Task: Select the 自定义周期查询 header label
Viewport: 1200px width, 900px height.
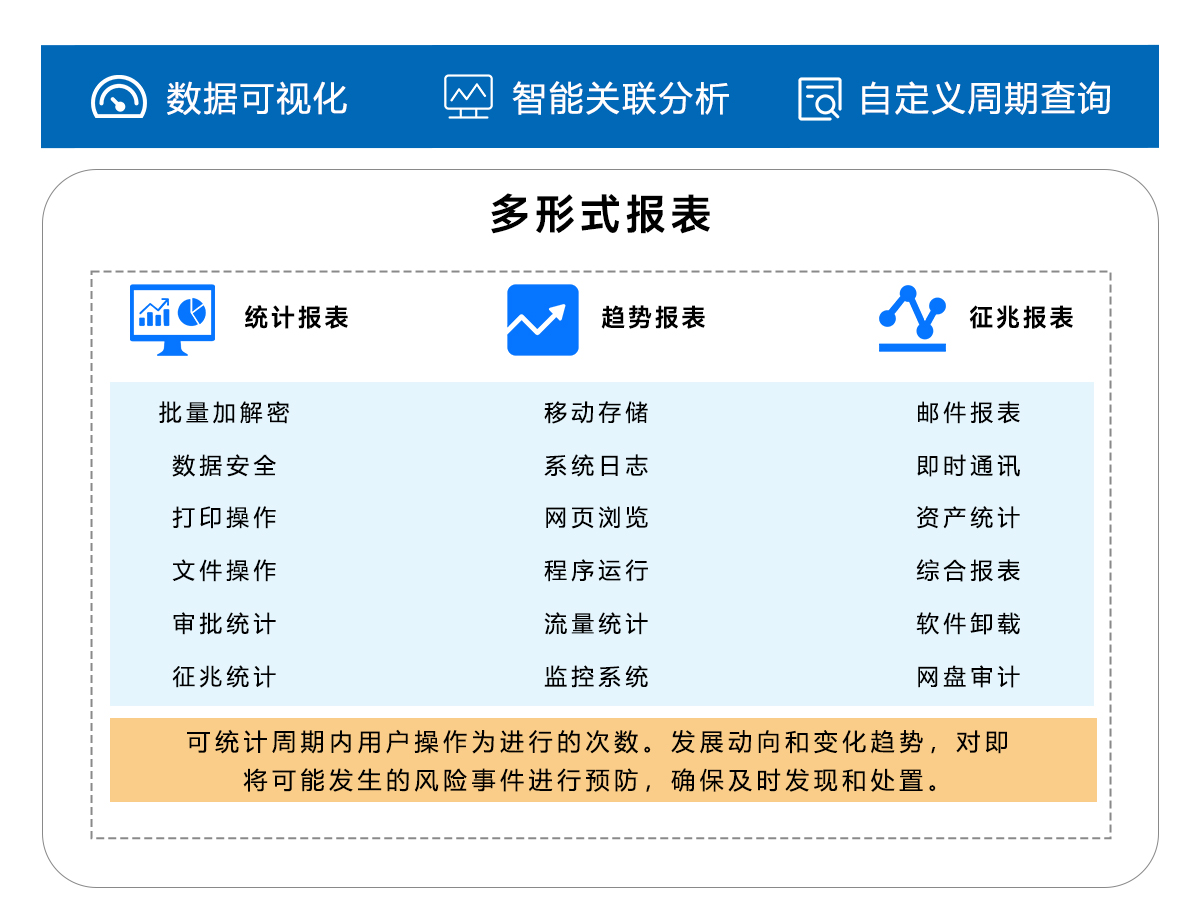Action: [x=985, y=98]
